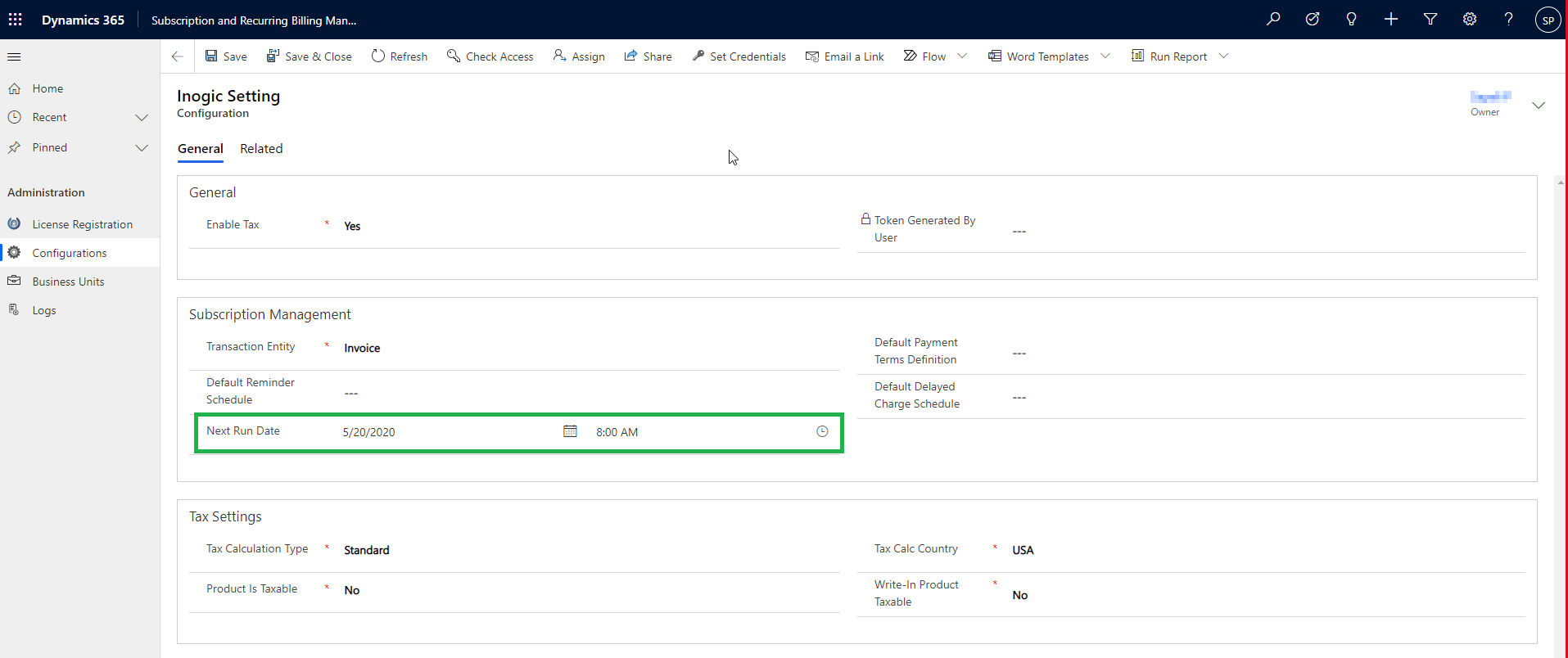Select Tax Calculation Type Standard value
Screen dimensions: 1568x658
(367, 550)
